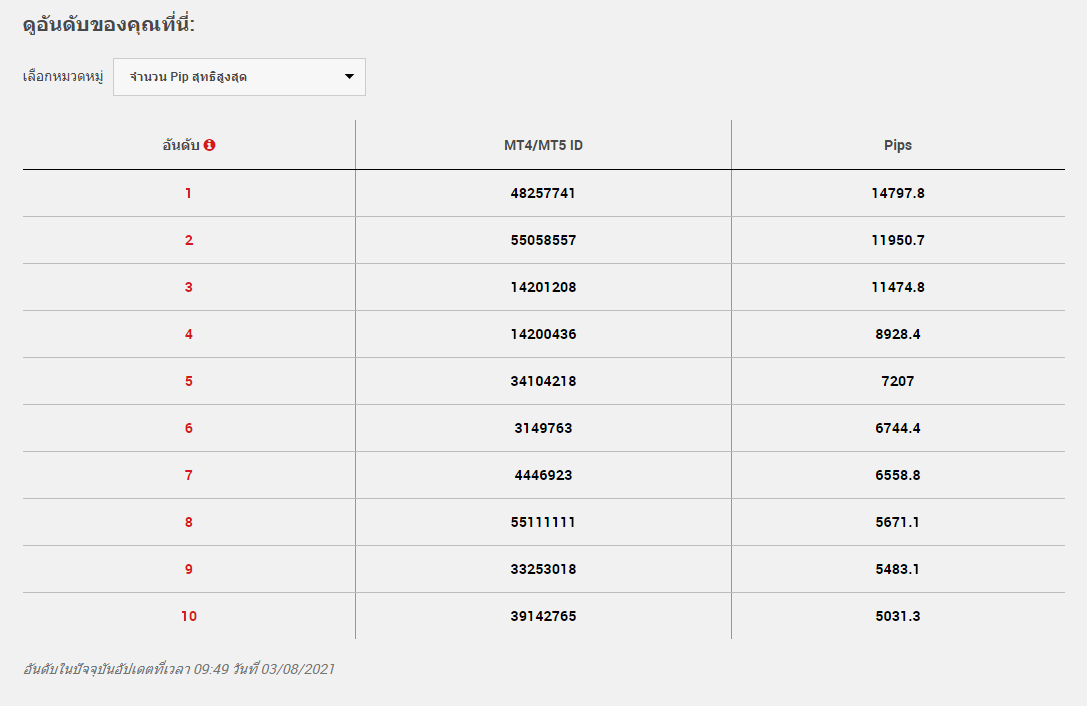This screenshot has width=1087, height=706.
Task: Click the เลือกหมวดหมู่ label
Action: pyautogui.click(x=63, y=76)
